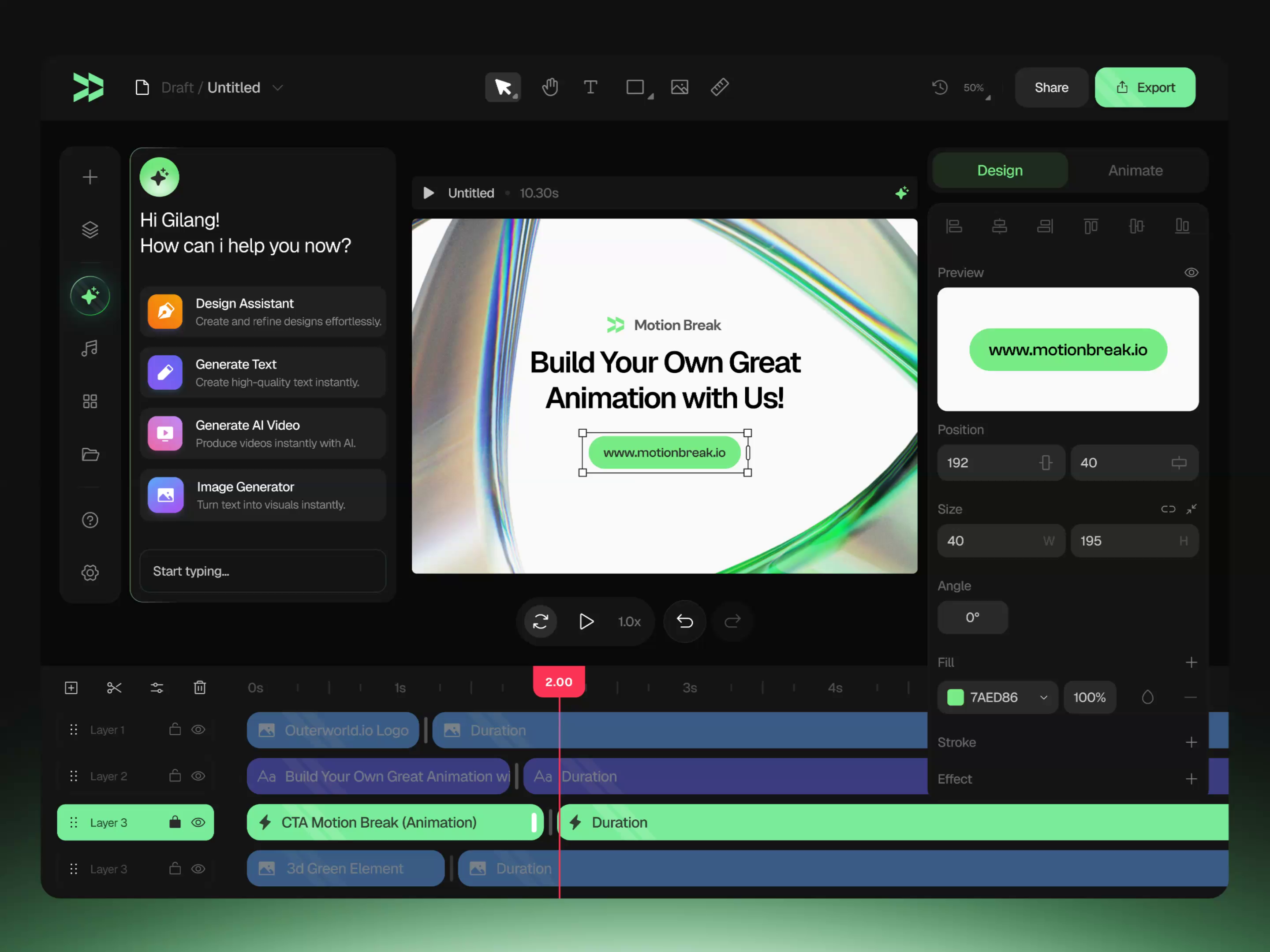Open the grid templates panel
The width and height of the screenshot is (1270, 952).
90,401
